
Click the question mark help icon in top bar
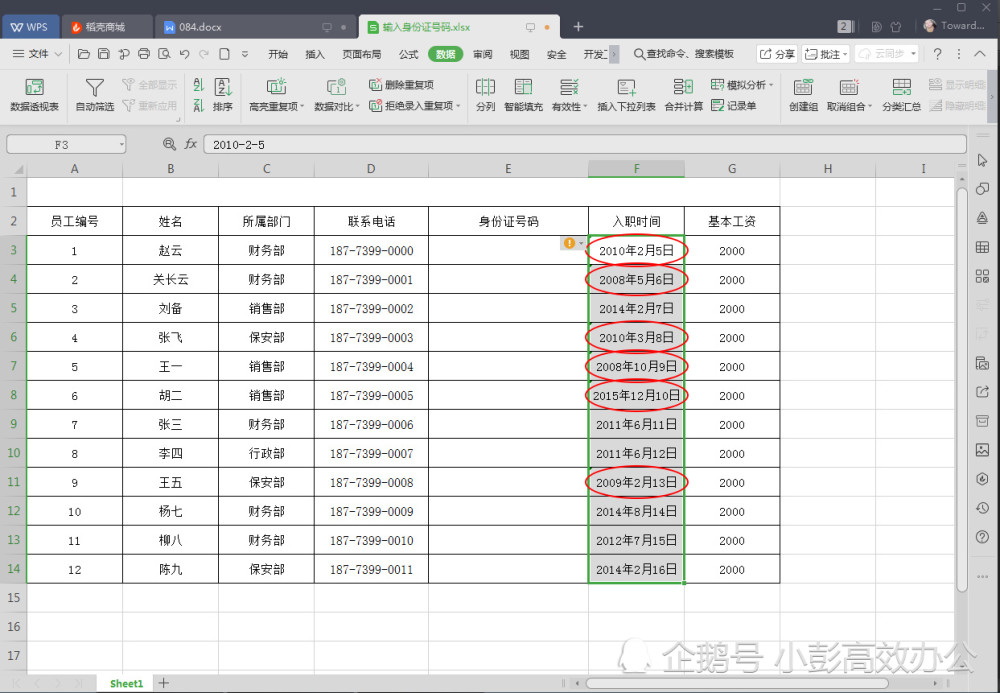[937, 54]
